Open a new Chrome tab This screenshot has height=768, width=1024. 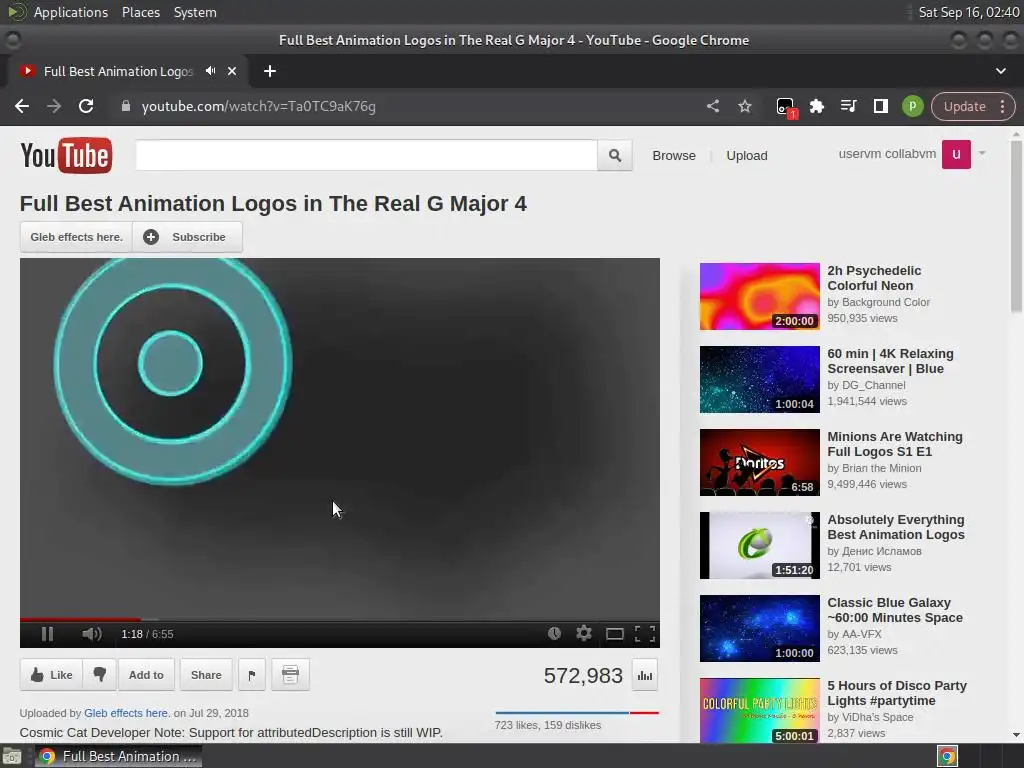coord(270,71)
